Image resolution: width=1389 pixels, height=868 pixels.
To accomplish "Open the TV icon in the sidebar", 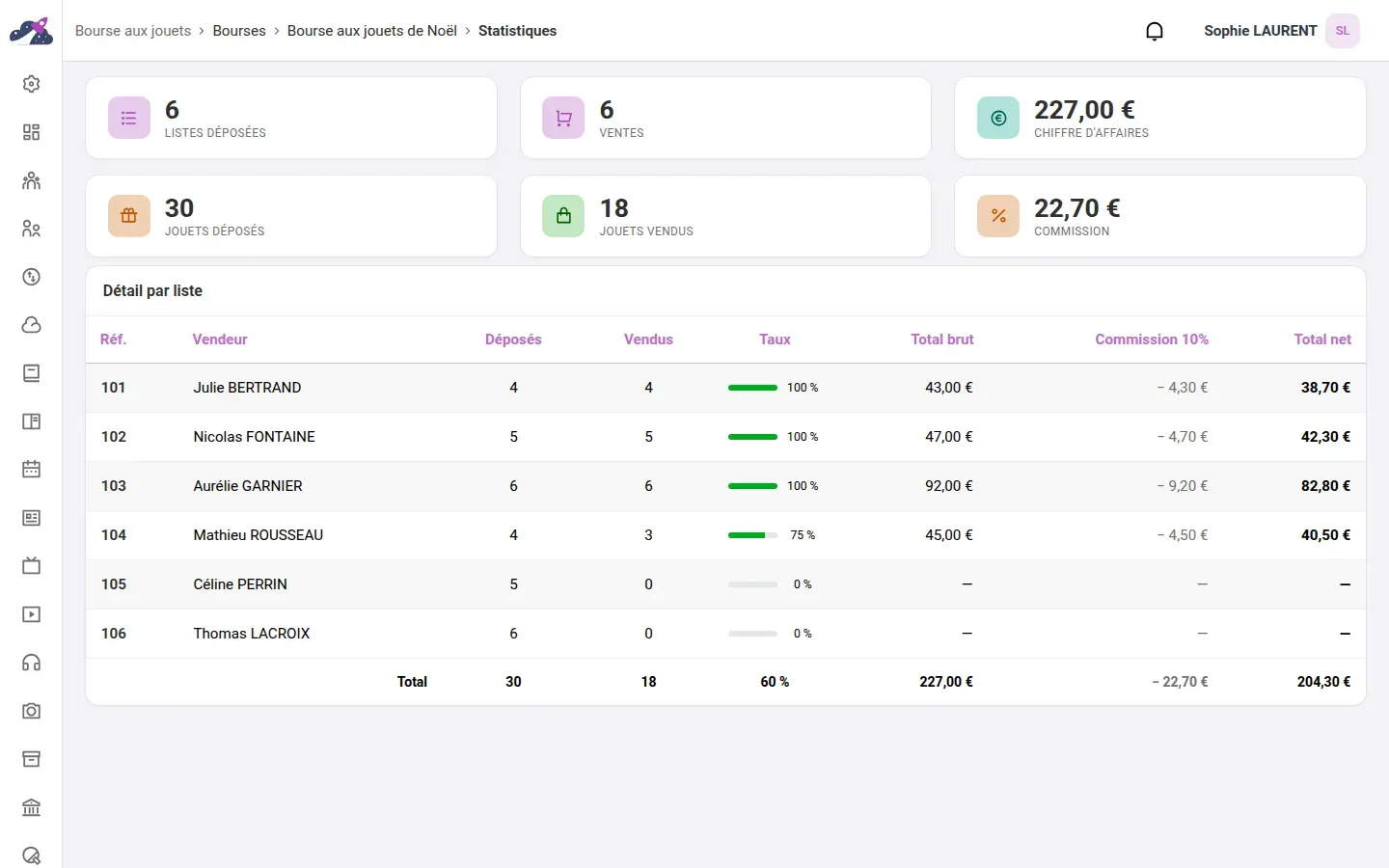I will click(x=31, y=566).
